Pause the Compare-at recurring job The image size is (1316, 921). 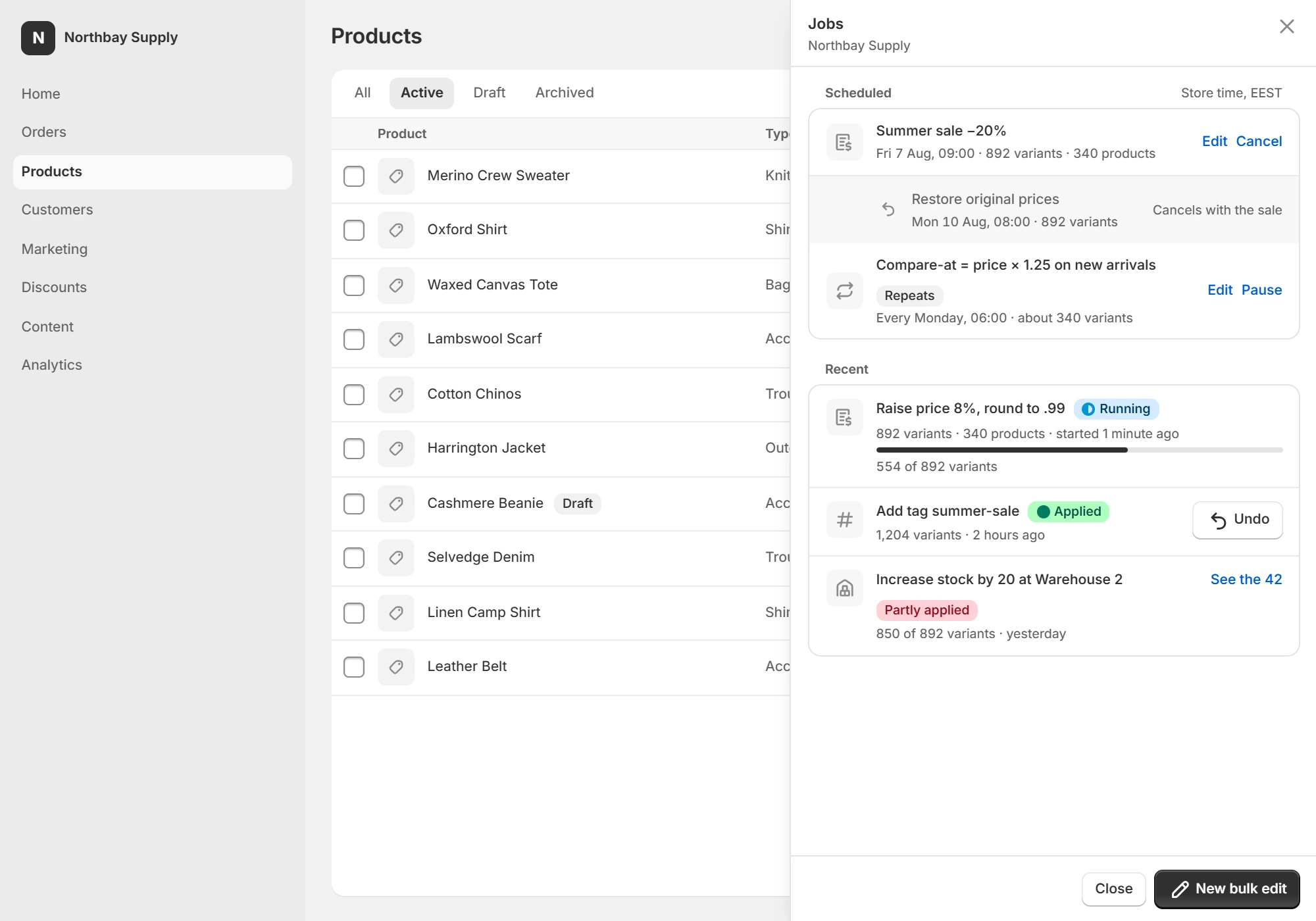pos(1261,290)
